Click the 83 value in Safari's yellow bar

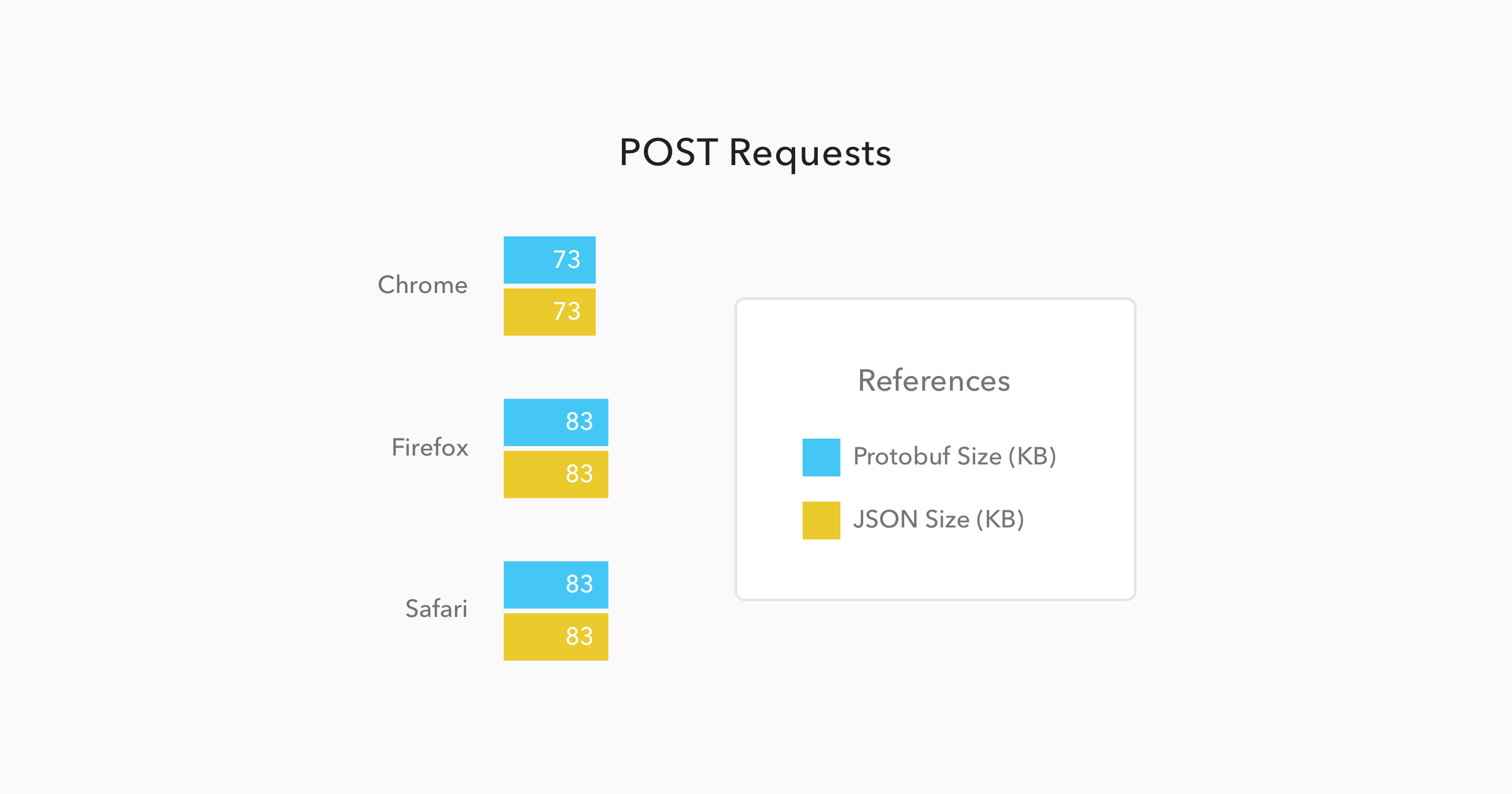pyautogui.click(x=580, y=636)
